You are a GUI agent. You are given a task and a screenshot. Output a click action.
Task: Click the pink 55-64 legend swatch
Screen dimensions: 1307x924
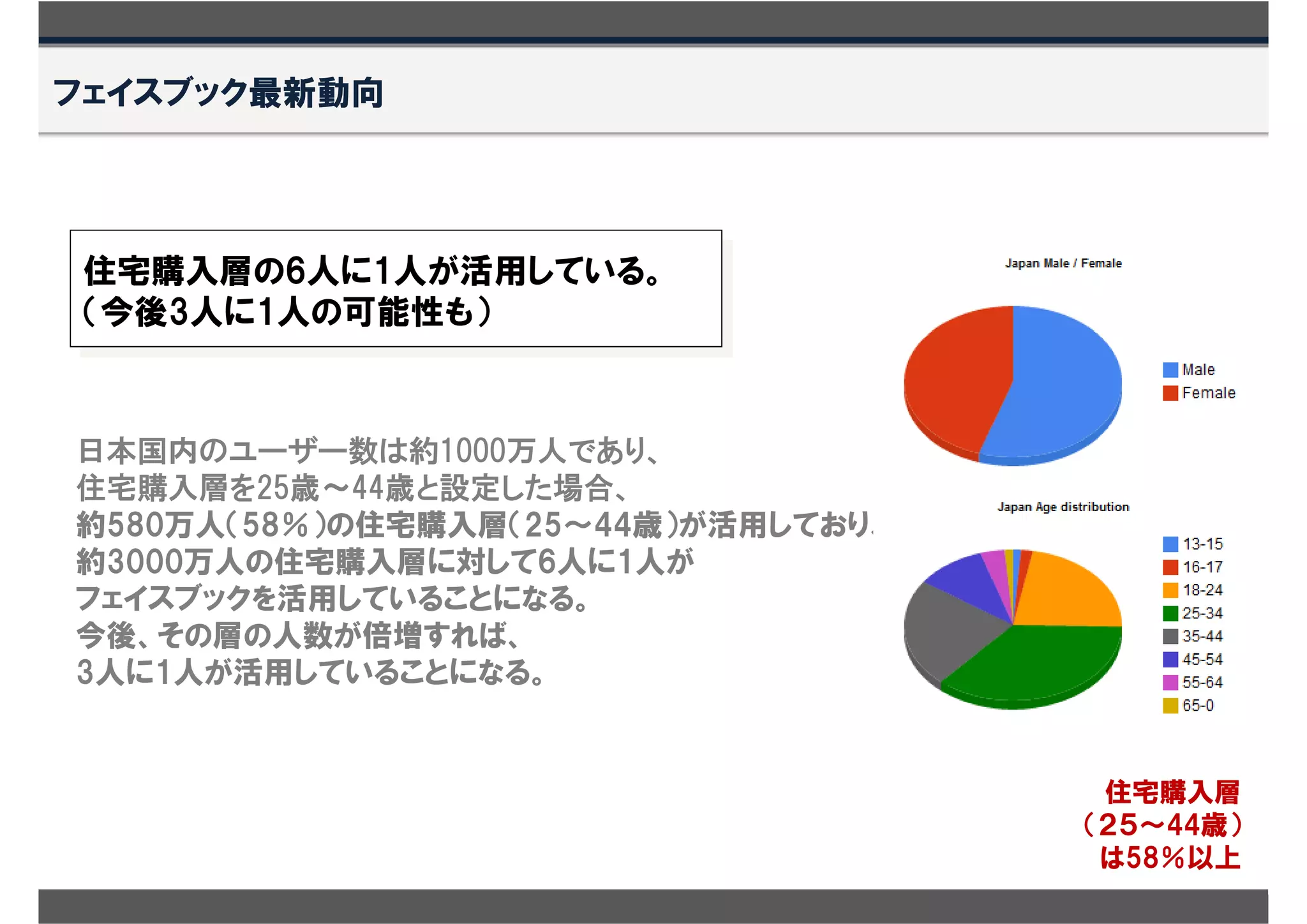1170,682
